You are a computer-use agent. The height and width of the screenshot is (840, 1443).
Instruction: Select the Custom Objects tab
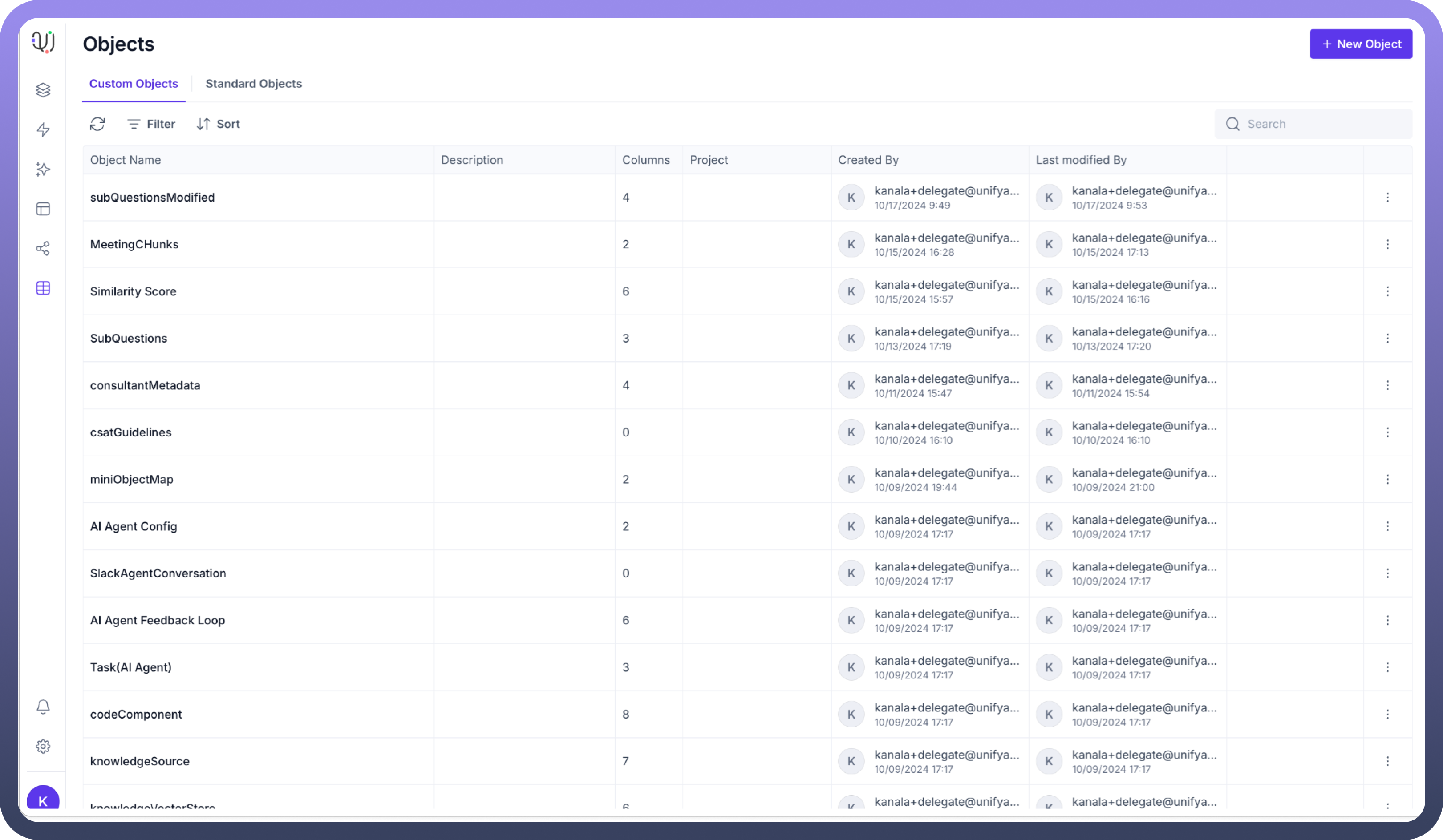[x=134, y=84]
